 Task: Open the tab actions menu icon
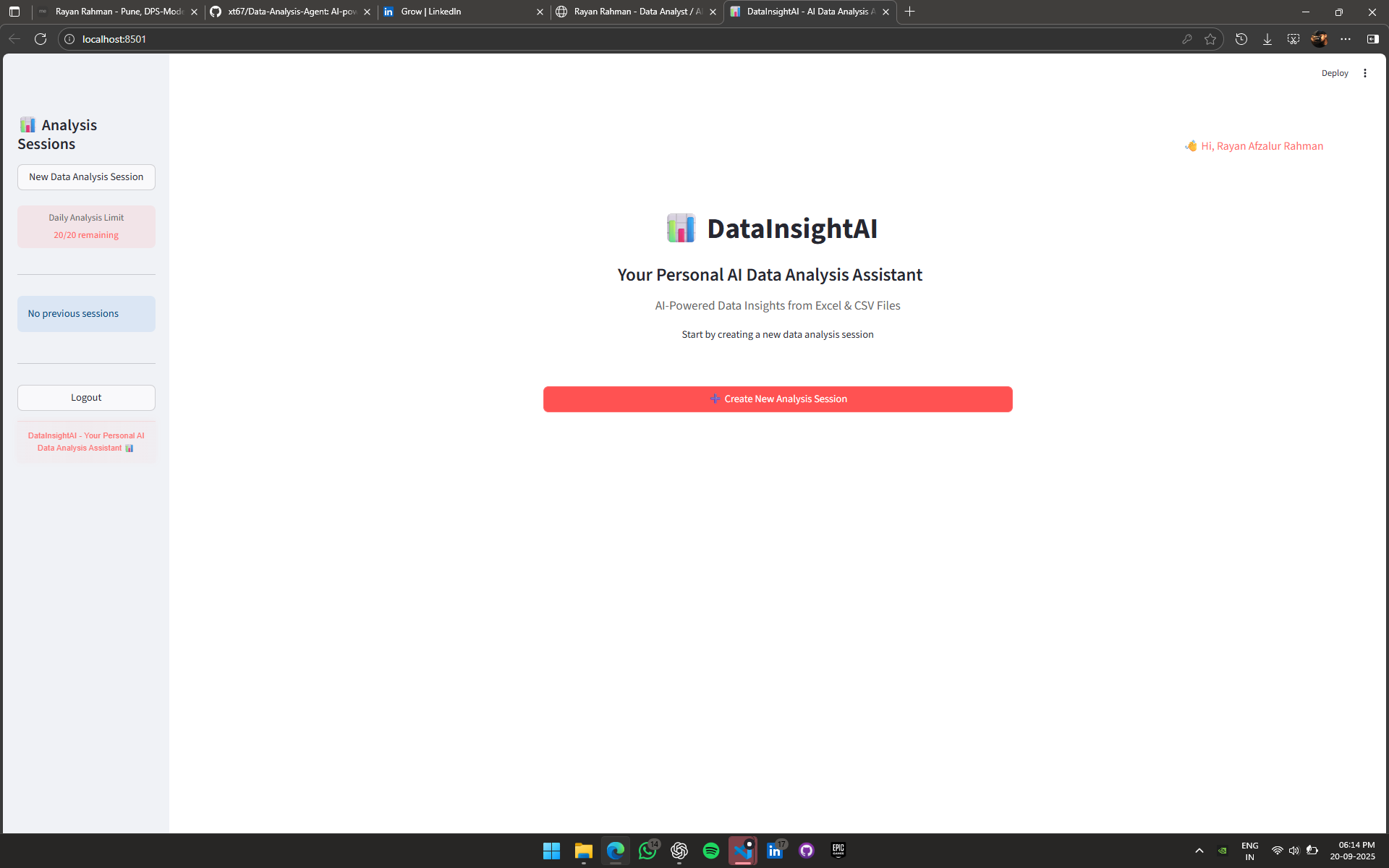point(14,12)
